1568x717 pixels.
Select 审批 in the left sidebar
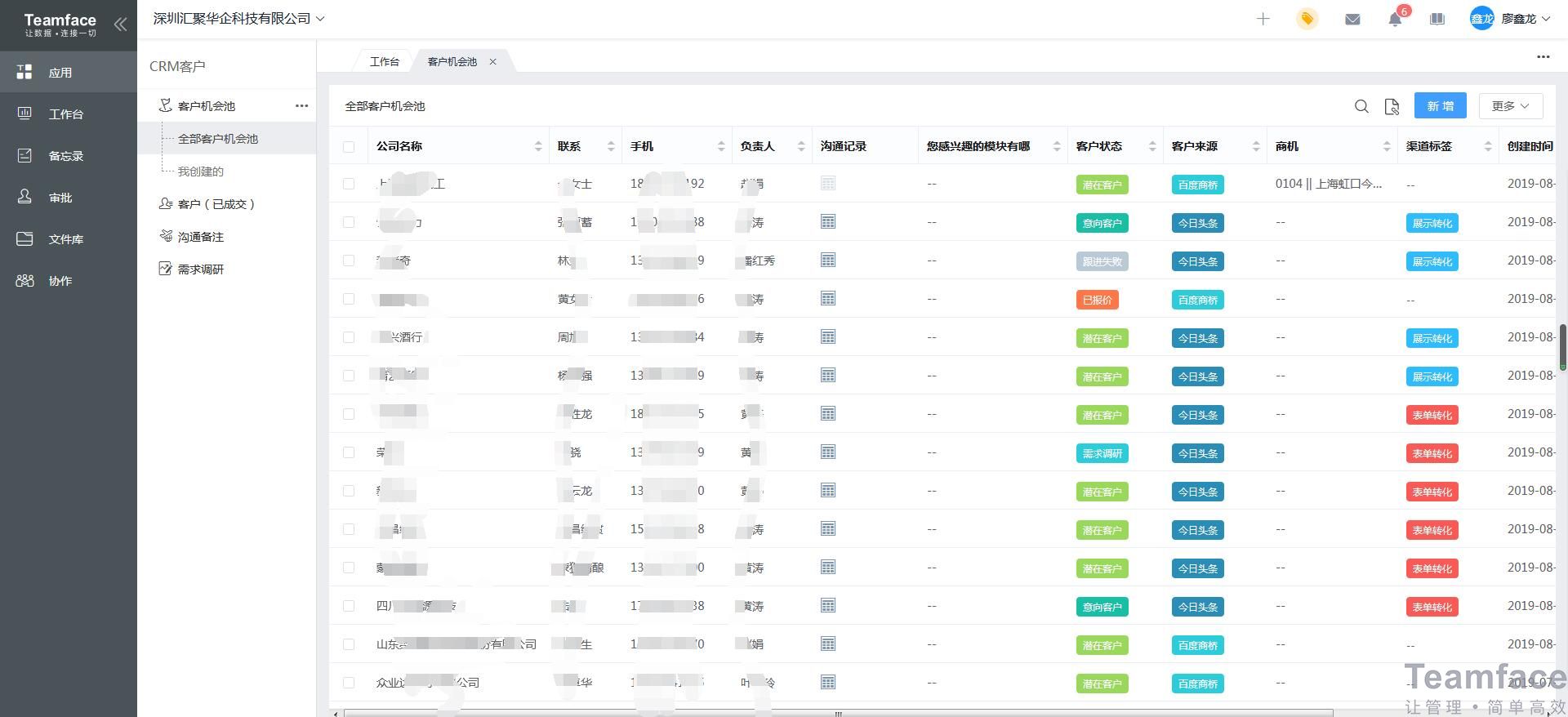click(60, 198)
